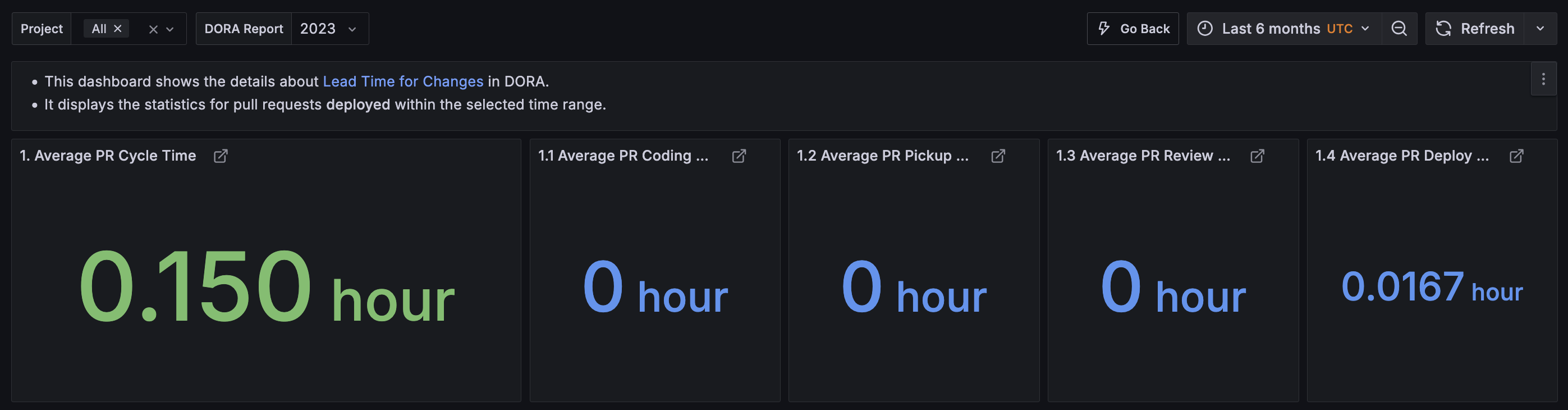Click the 1.4 Average PR Deploy panel title
The image size is (1568, 410).
[x=1402, y=156]
